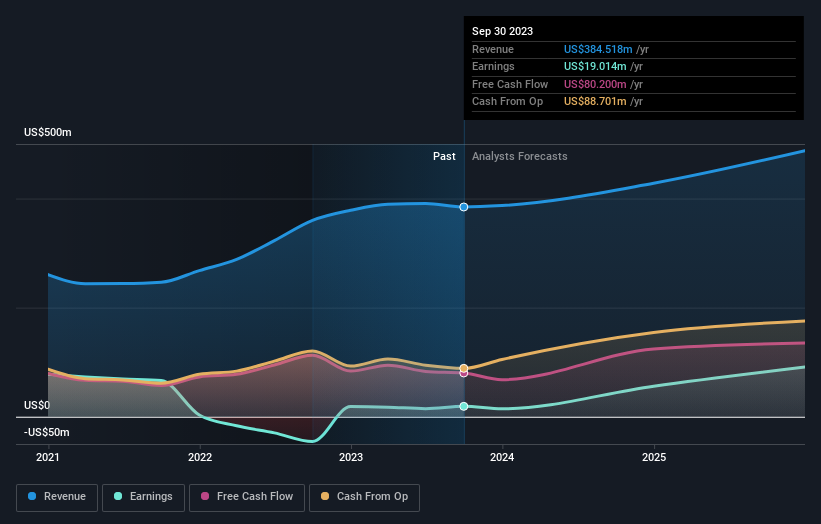This screenshot has width=821, height=524.
Task: Toggle the Earnings series legend button
Action: click(143, 497)
